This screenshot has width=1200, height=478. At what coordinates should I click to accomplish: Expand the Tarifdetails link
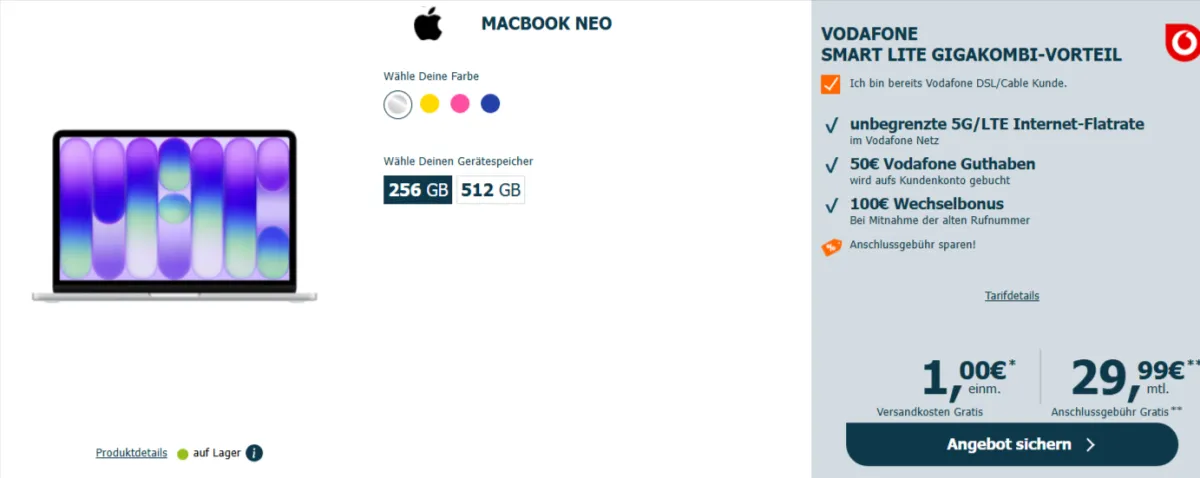[1012, 296]
